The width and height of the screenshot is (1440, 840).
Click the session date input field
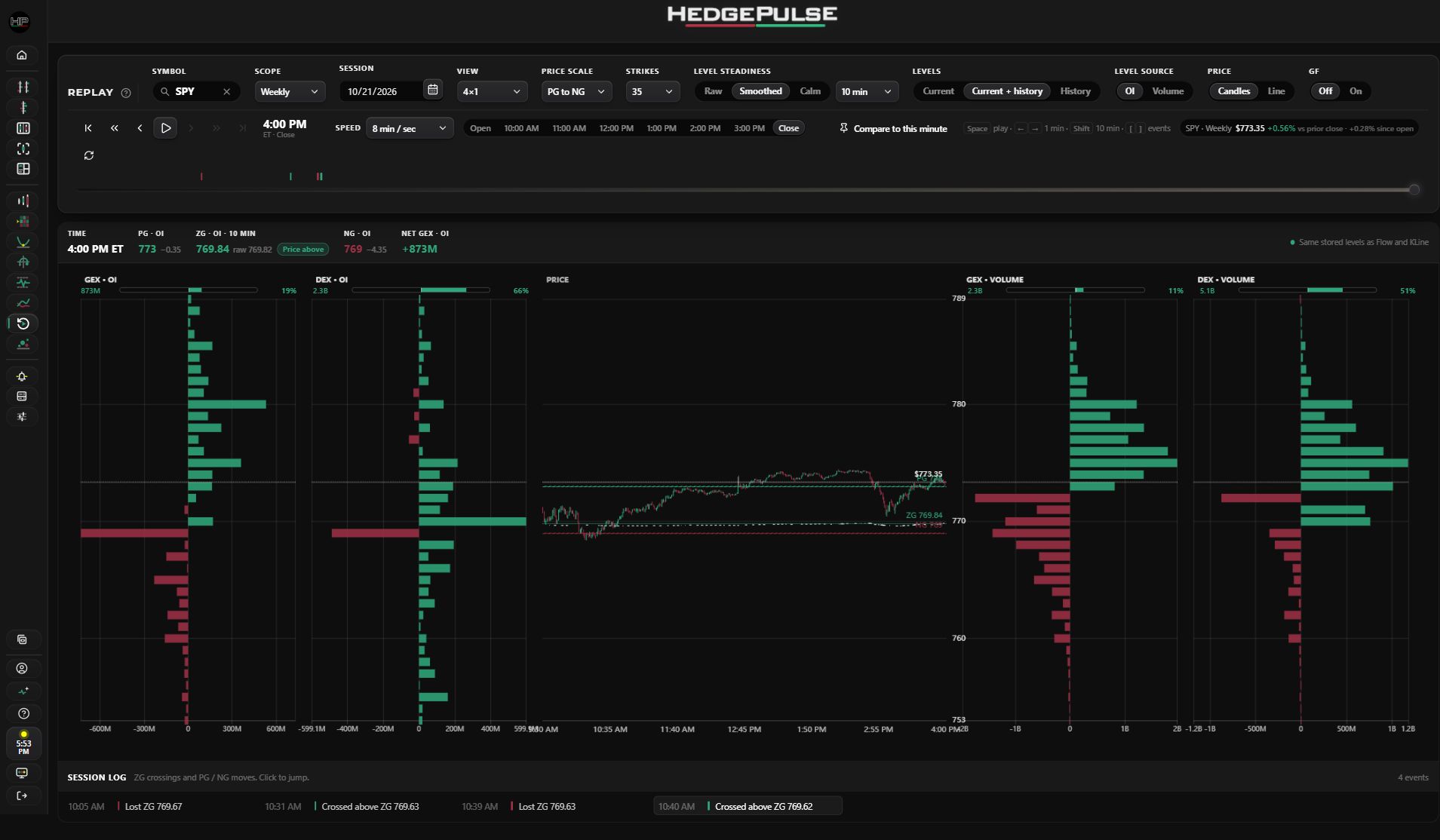tap(382, 91)
